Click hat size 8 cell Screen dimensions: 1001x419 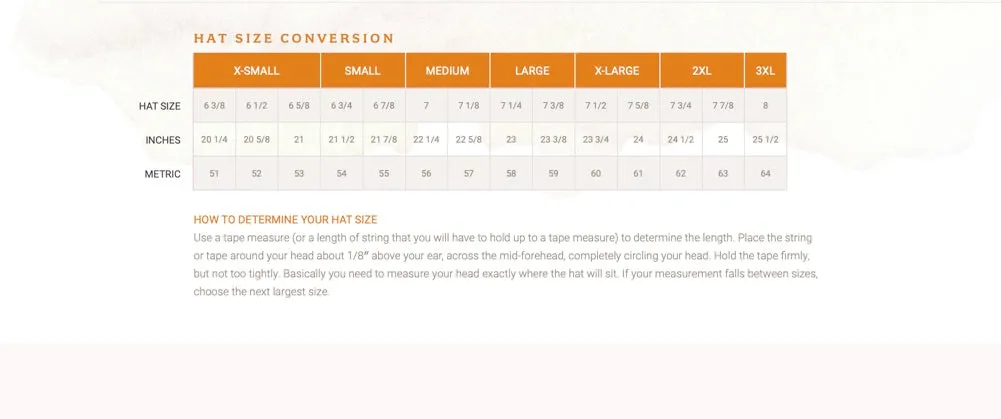coord(765,105)
